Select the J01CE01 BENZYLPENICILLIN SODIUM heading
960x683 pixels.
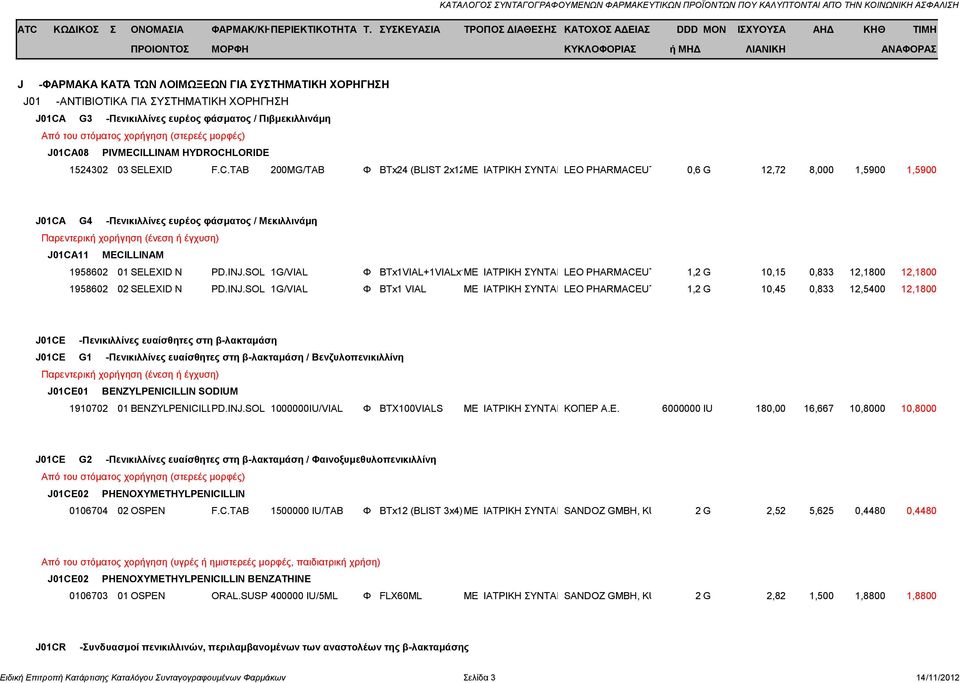143,392
